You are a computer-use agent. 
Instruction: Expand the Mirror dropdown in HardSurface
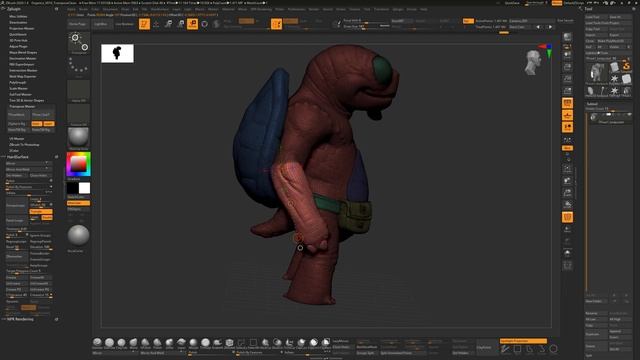click(28, 163)
